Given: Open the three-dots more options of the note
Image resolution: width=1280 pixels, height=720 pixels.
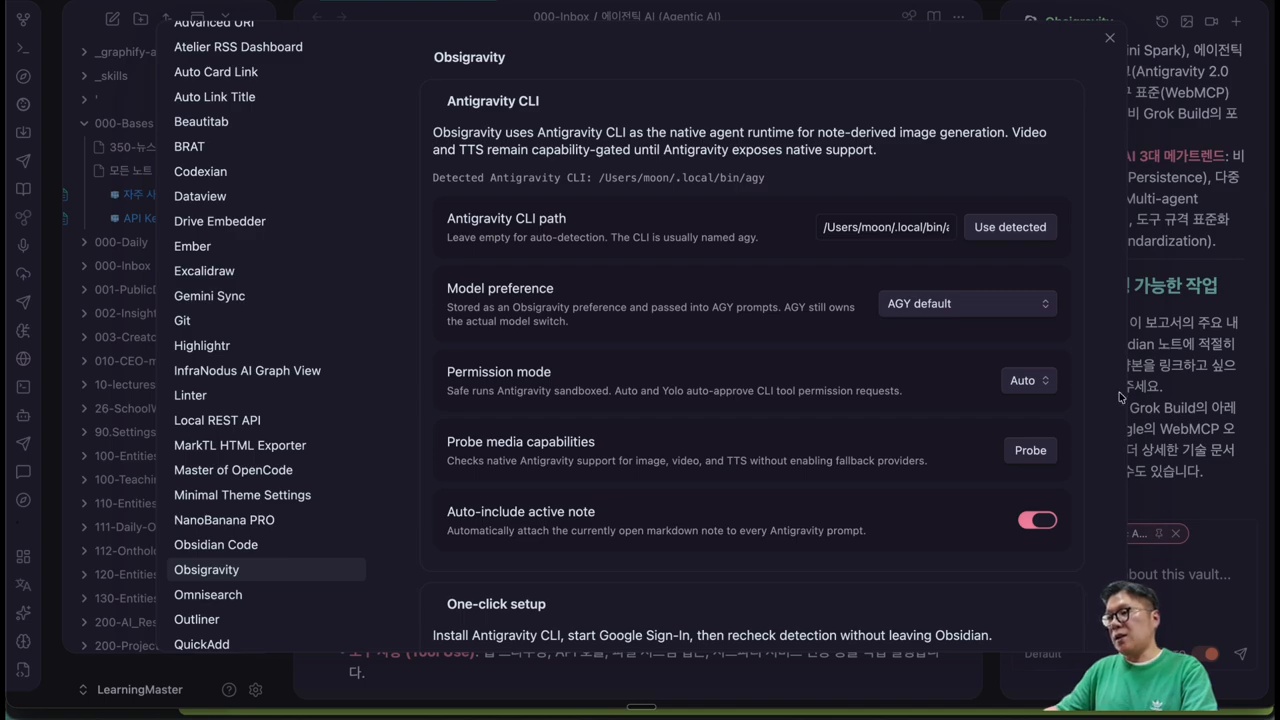Looking at the screenshot, I should [958, 17].
